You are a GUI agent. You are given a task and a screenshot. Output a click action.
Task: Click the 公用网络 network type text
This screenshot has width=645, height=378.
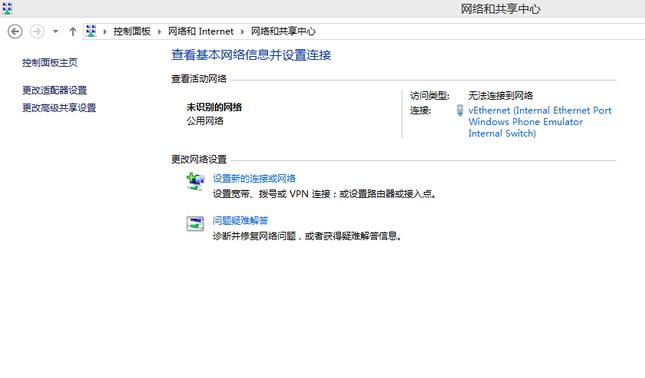click(x=205, y=121)
